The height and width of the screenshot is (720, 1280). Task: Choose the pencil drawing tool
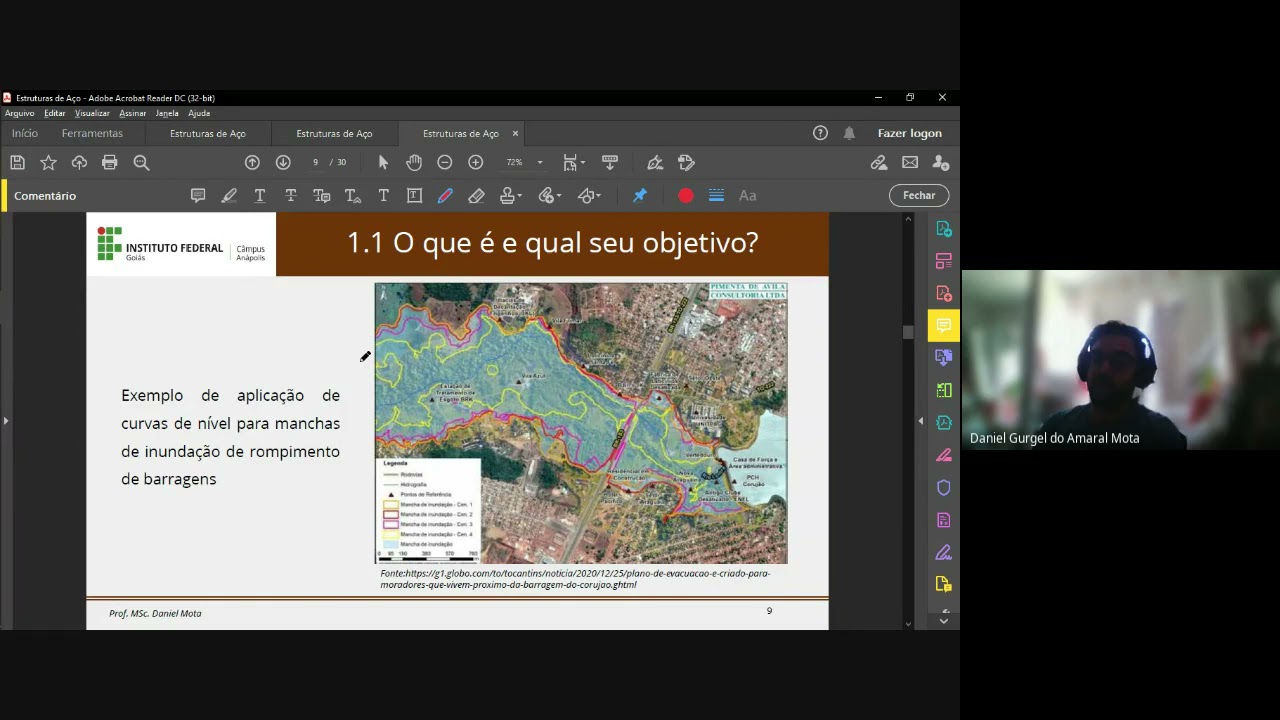445,196
